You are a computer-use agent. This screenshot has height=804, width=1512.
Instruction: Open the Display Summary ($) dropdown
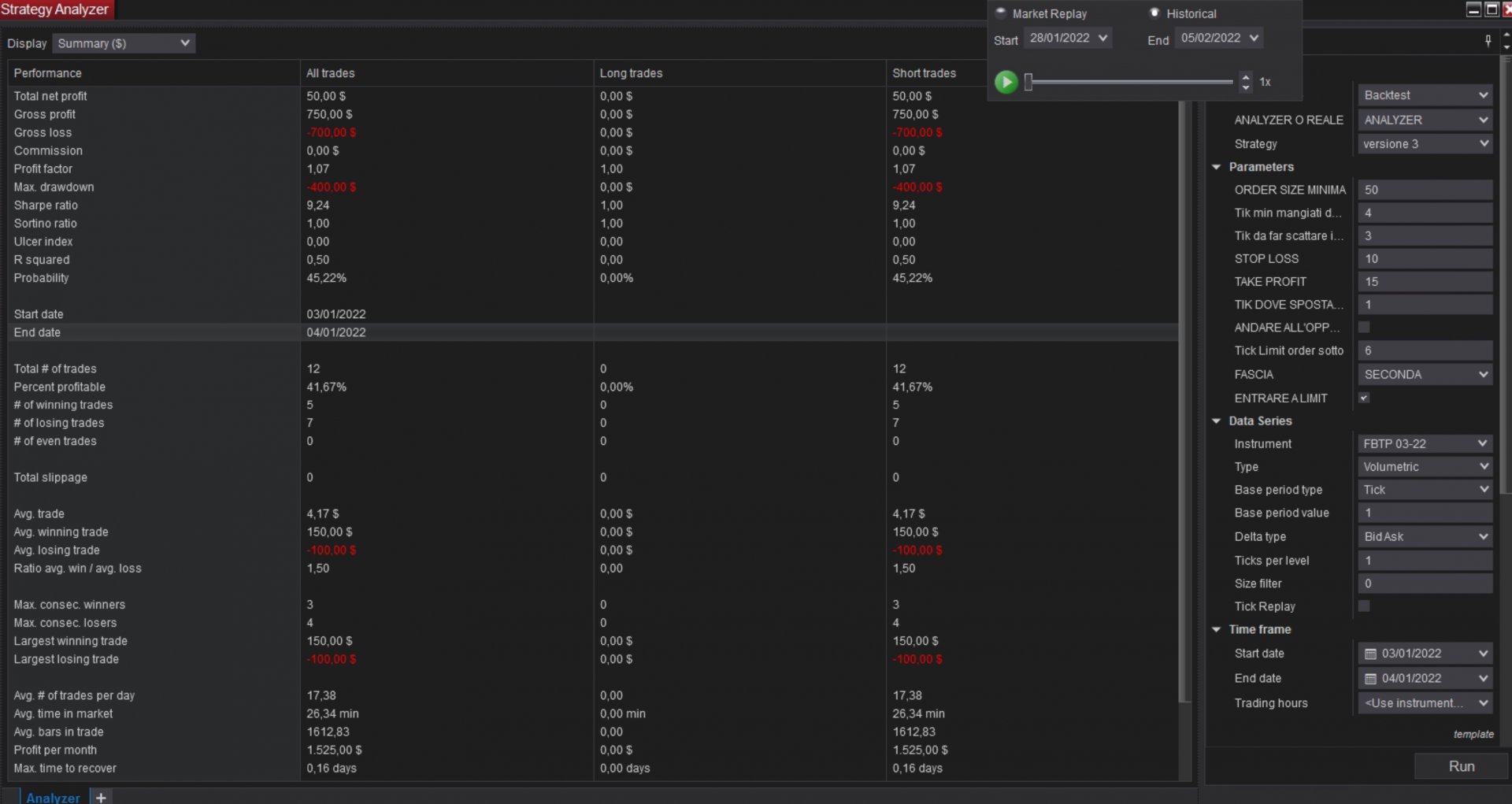pyautogui.click(x=124, y=43)
